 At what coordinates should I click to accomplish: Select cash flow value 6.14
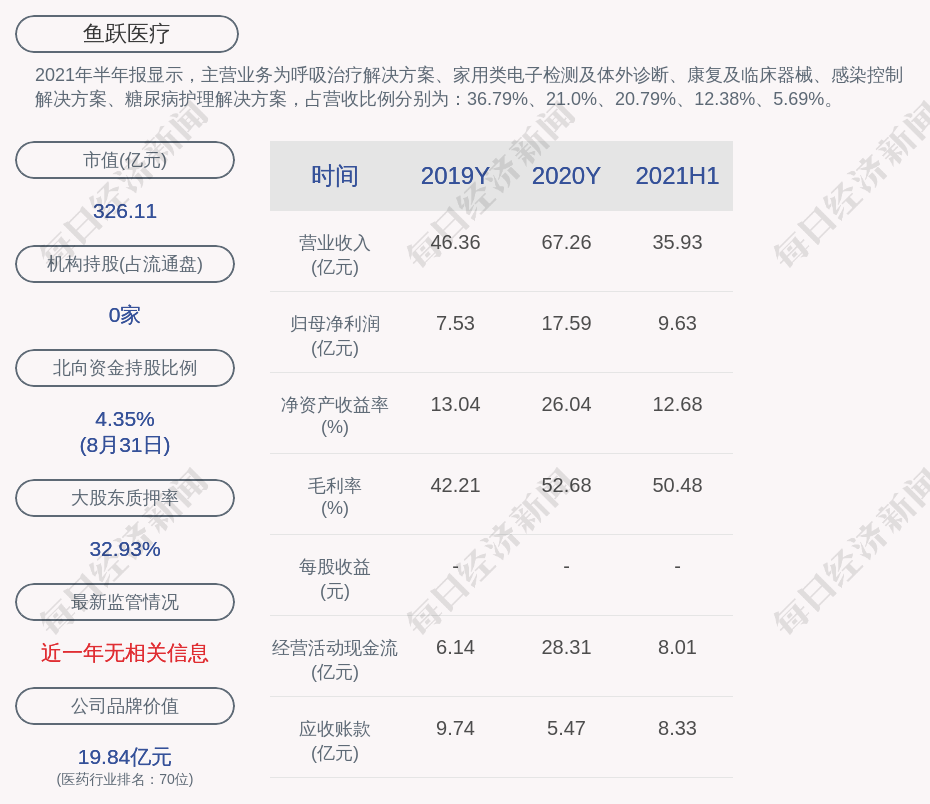[x=455, y=647]
